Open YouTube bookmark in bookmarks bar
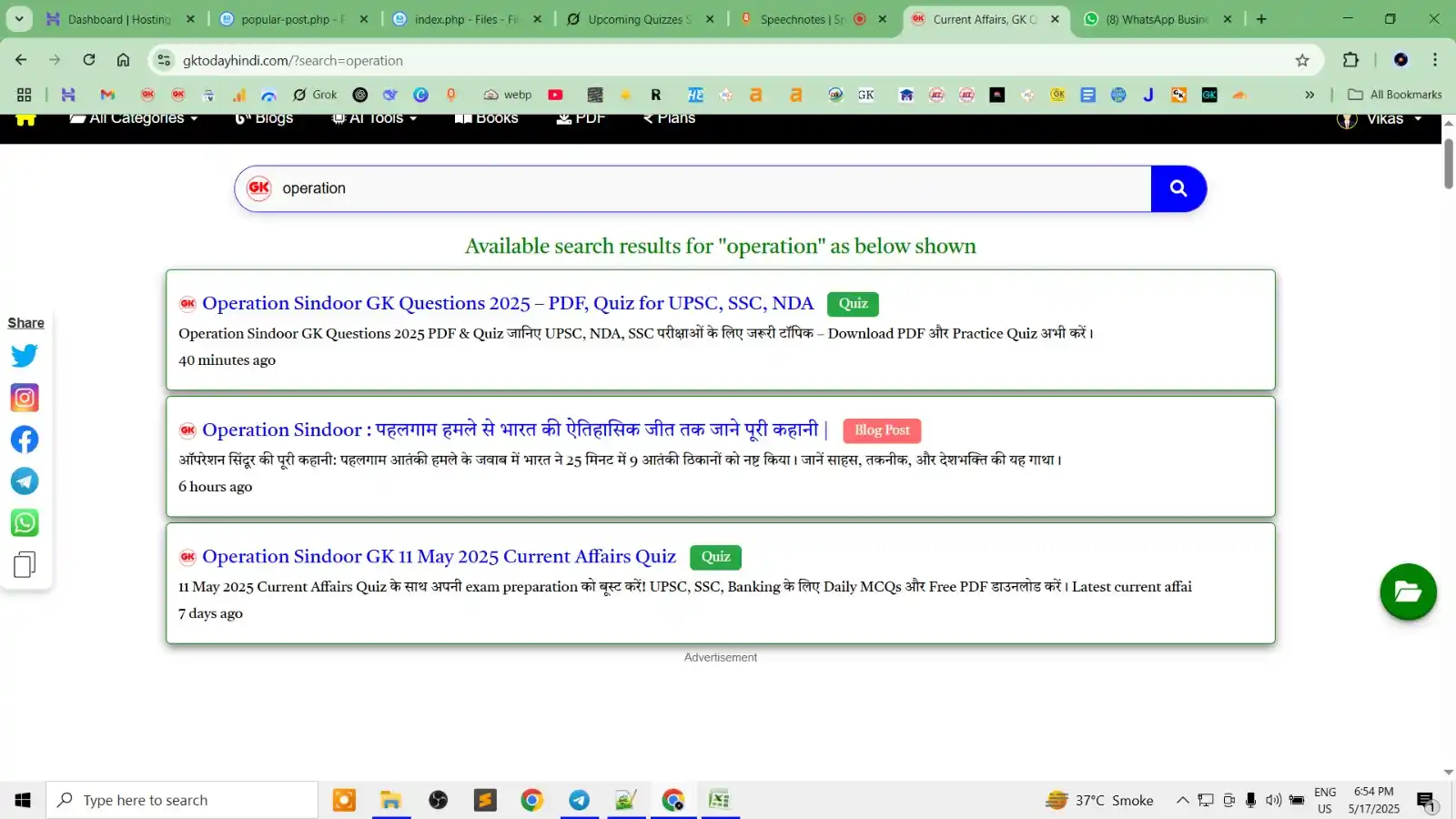 [x=555, y=95]
